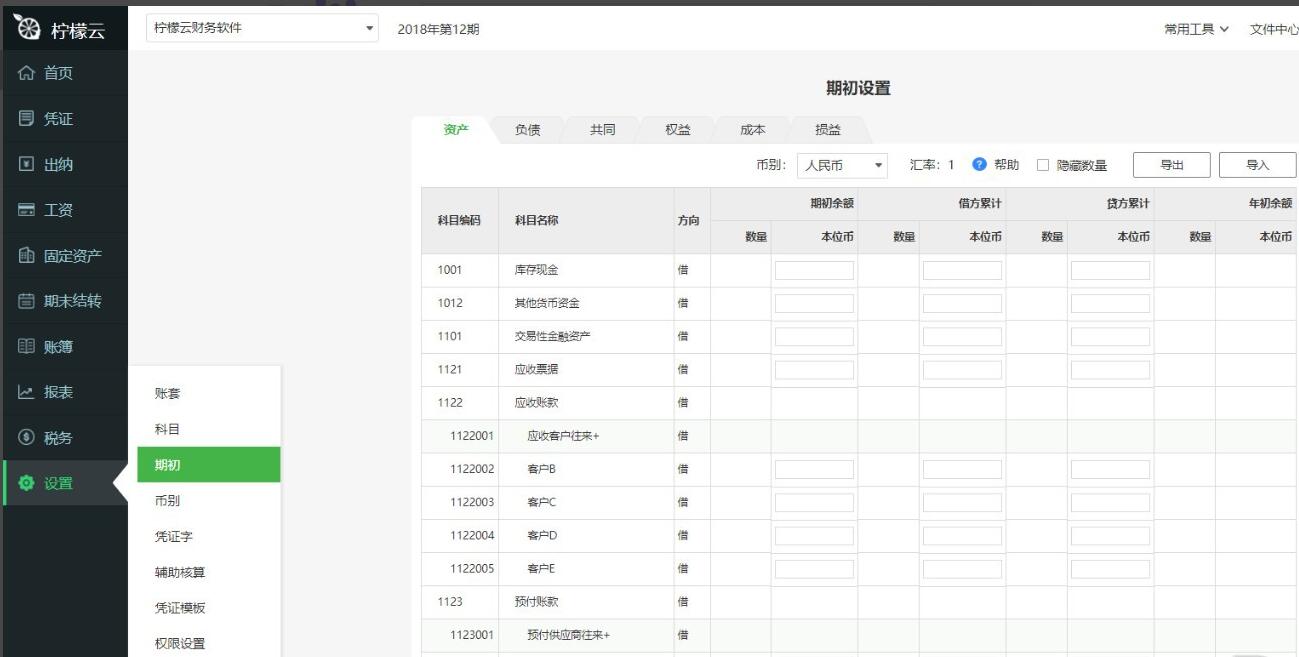Expand the 常用工具 dropdown menu
This screenshot has height=657, width=1299.
[x=1196, y=29]
